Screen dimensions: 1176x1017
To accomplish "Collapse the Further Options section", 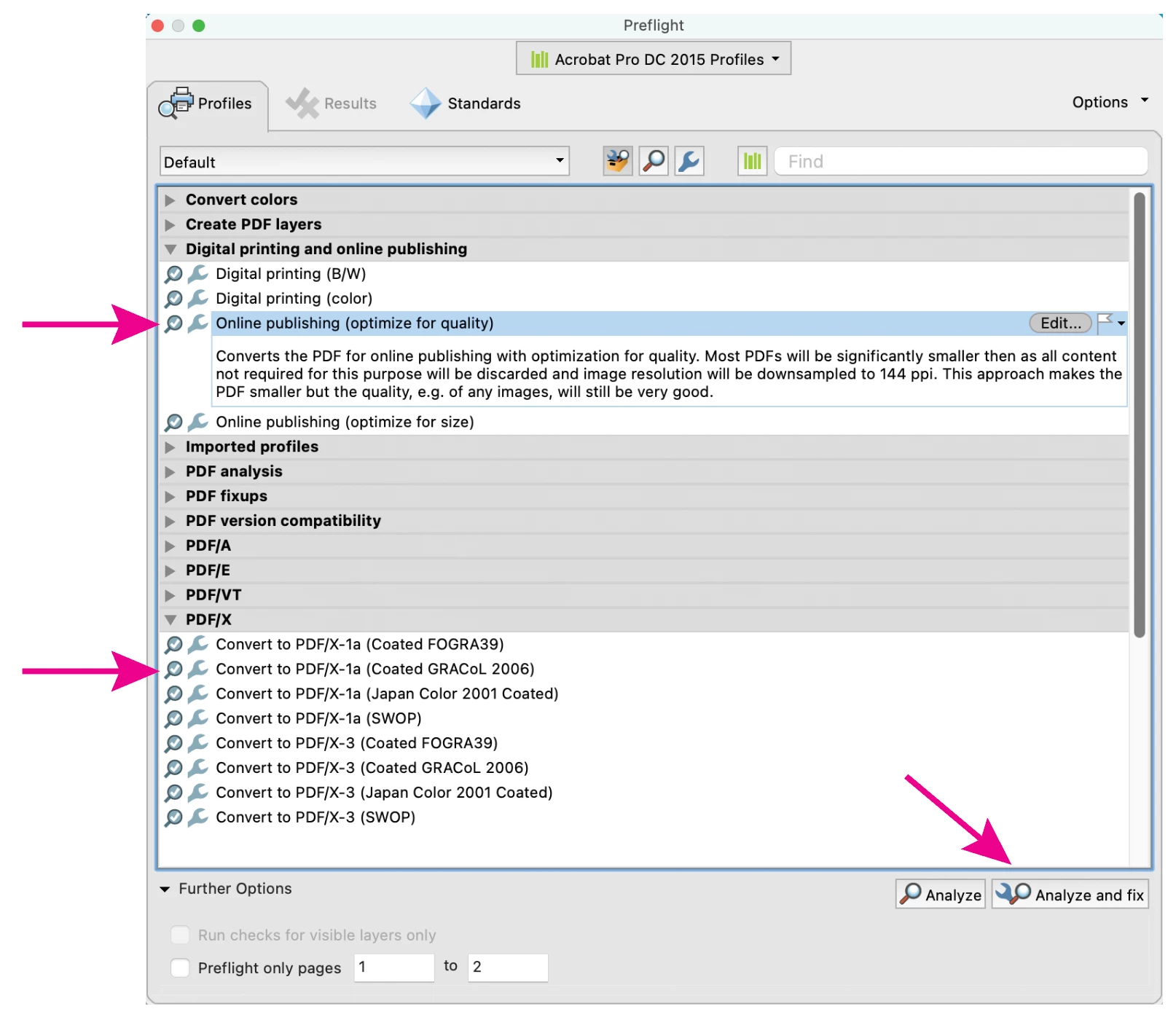I will 165,890.
